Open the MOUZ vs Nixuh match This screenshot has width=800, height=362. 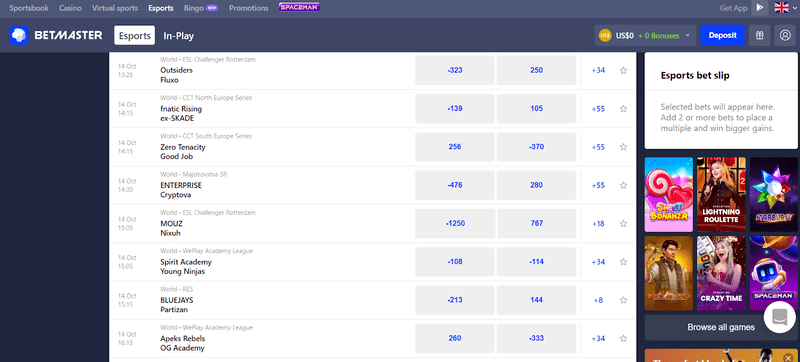tap(171, 228)
